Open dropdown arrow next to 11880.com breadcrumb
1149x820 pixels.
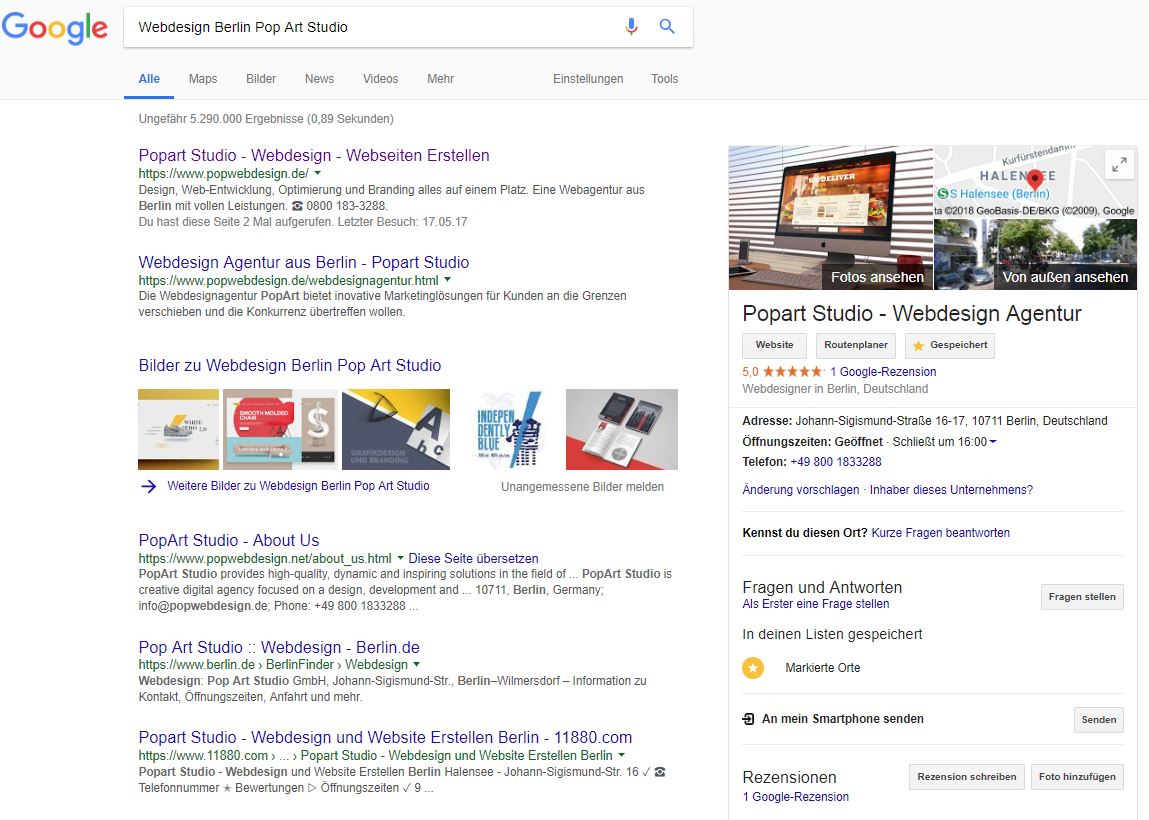point(621,755)
